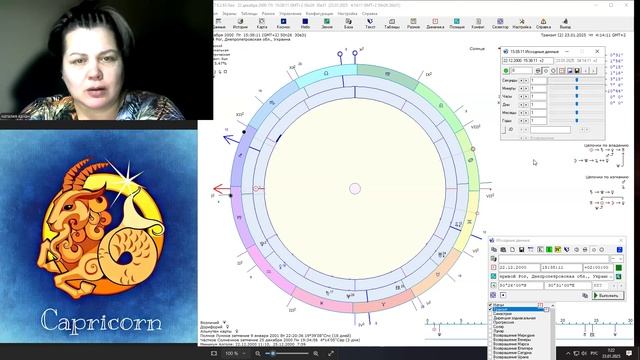Open the Windows notification center icon

coord(629,353)
